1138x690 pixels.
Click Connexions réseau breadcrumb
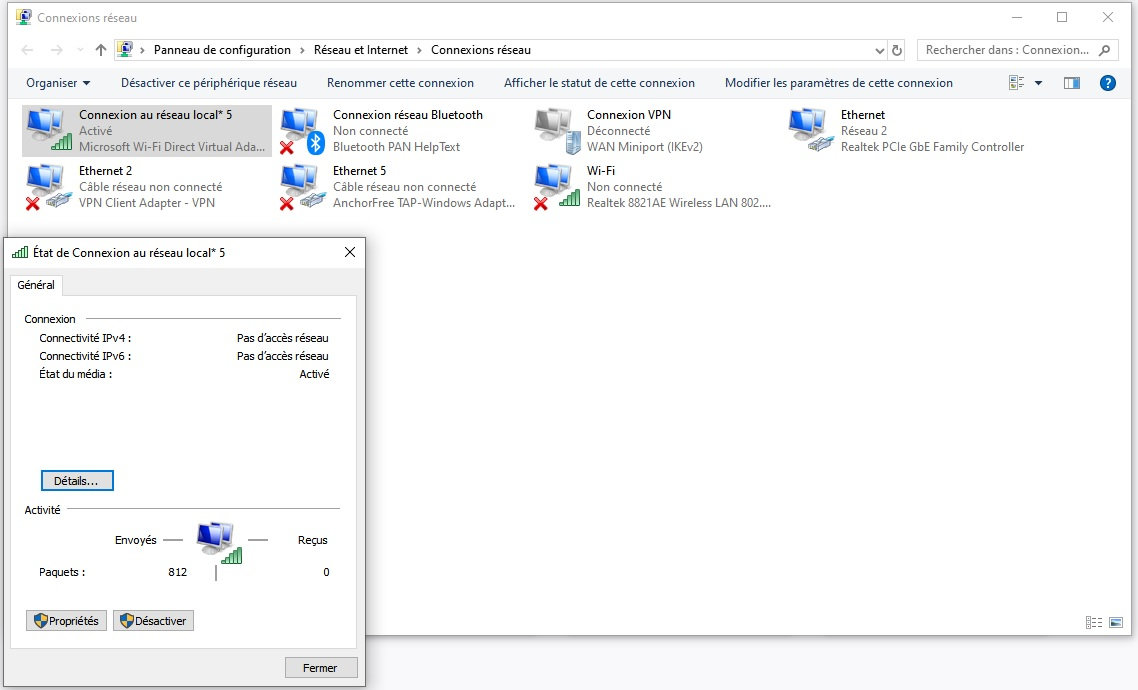(x=480, y=50)
